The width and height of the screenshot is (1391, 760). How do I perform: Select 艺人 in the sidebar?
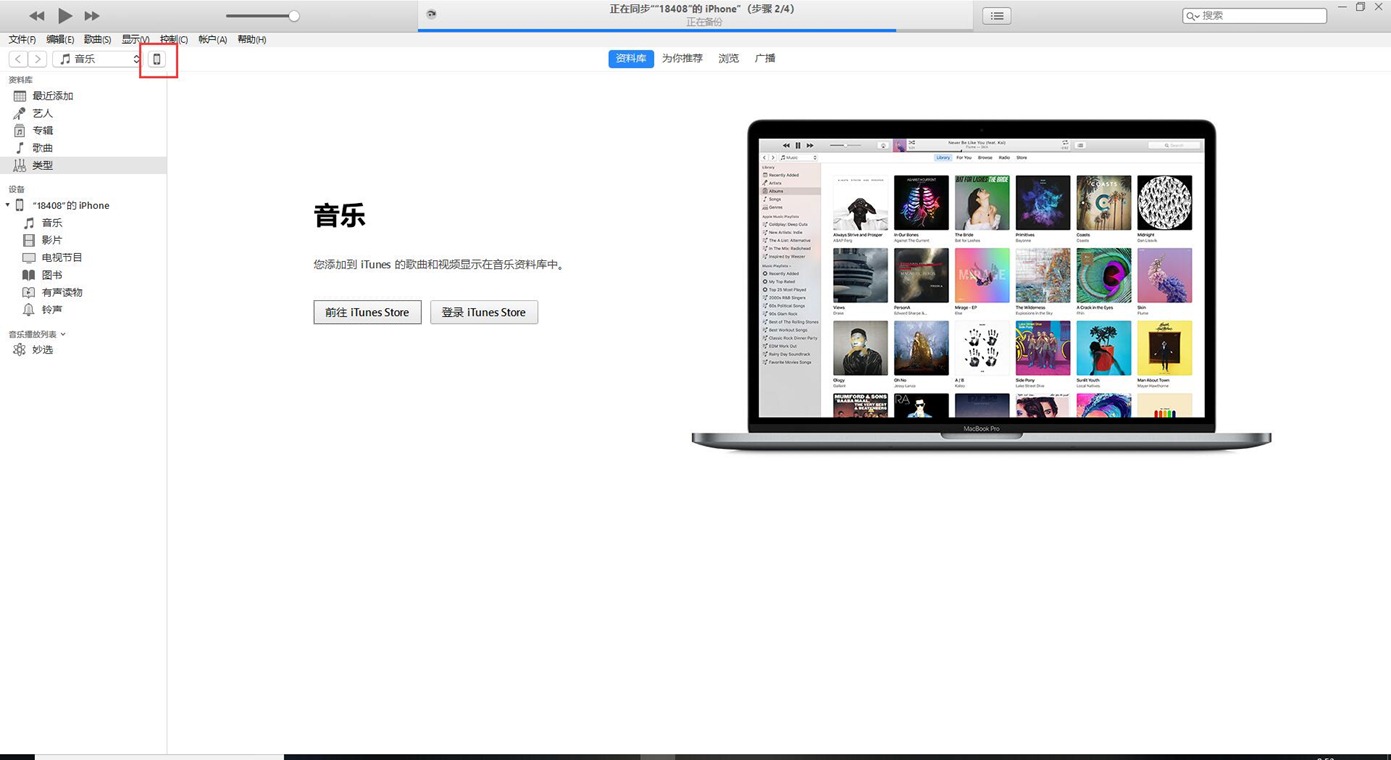[x=42, y=113]
